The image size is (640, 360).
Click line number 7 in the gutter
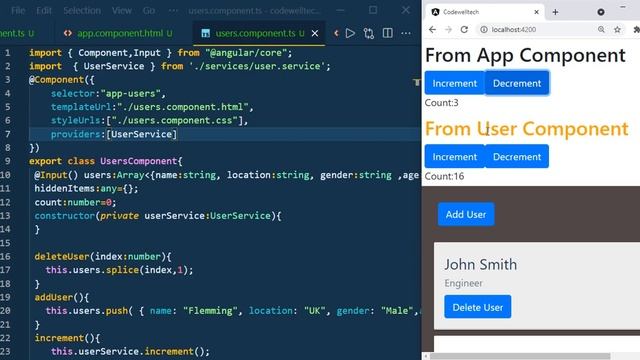(x=8, y=134)
